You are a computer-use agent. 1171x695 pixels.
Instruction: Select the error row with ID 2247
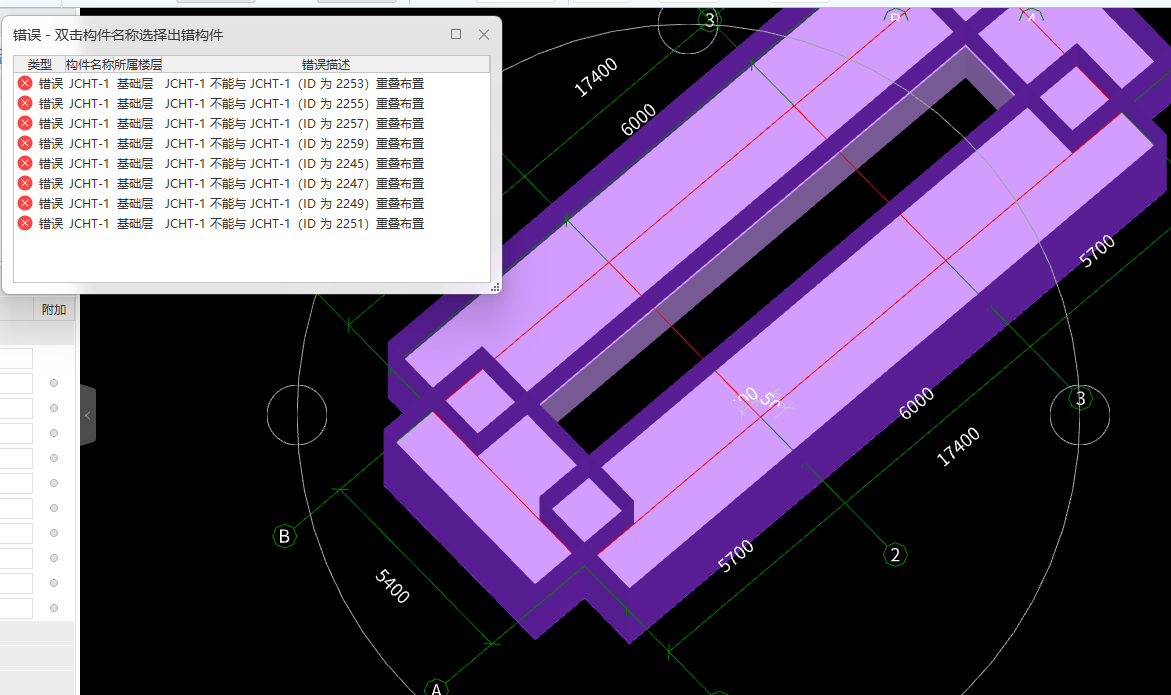252,184
